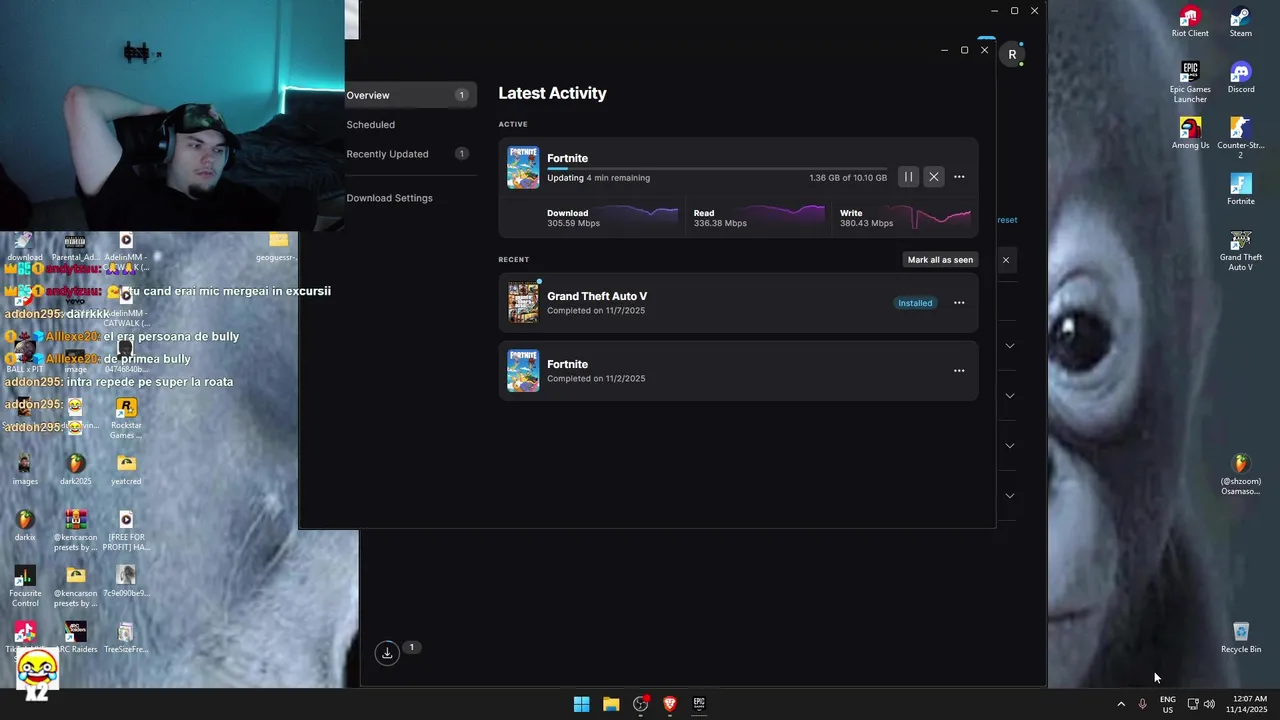Open Rockstar Games desktop shortcut
This screenshot has width=1280, height=720.
pyautogui.click(x=126, y=418)
